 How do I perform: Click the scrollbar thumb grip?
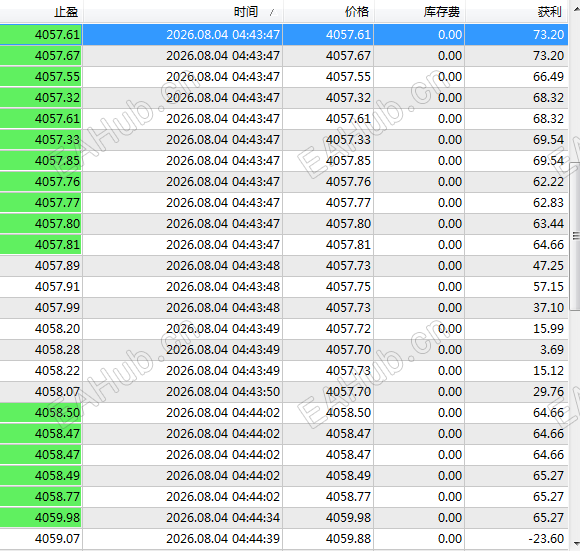(x=576, y=236)
